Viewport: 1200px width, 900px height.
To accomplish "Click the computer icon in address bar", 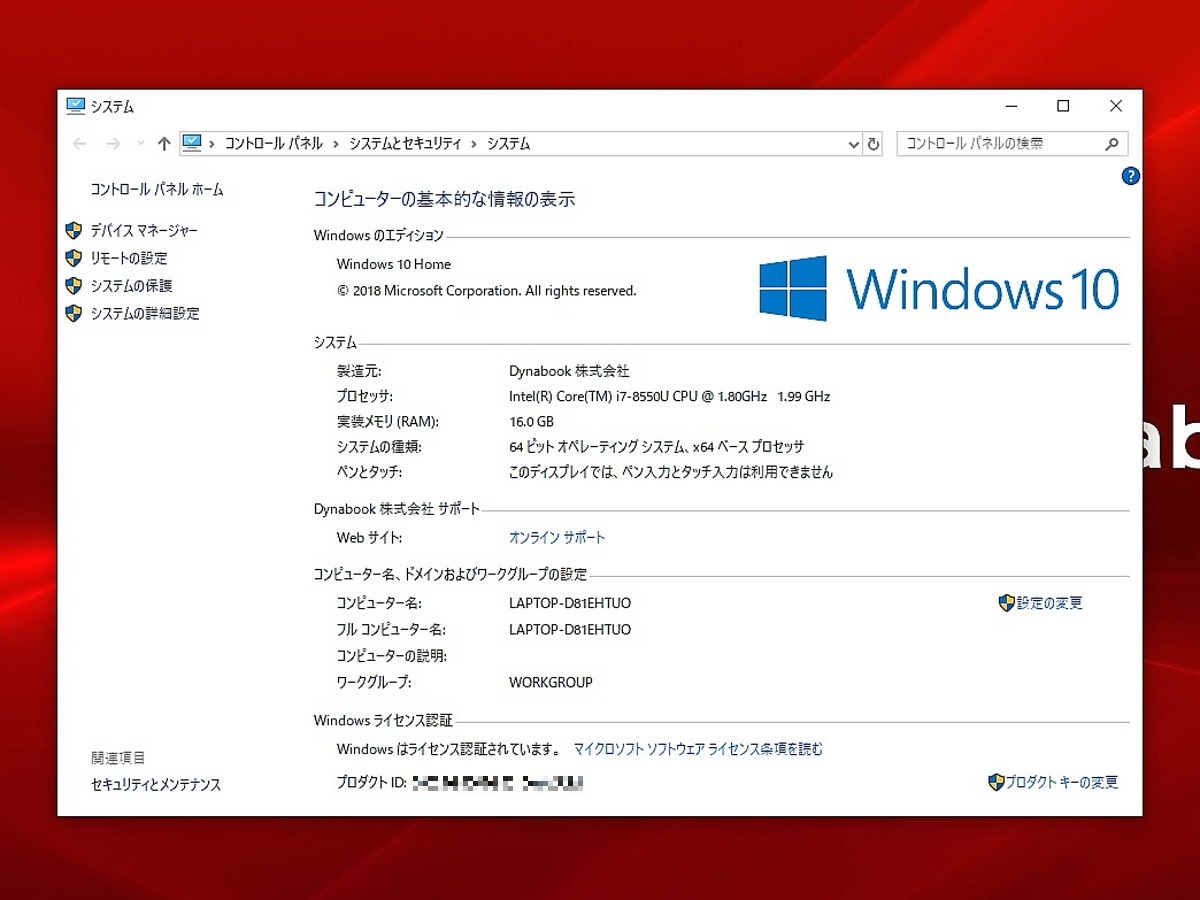I will pos(192,143).
